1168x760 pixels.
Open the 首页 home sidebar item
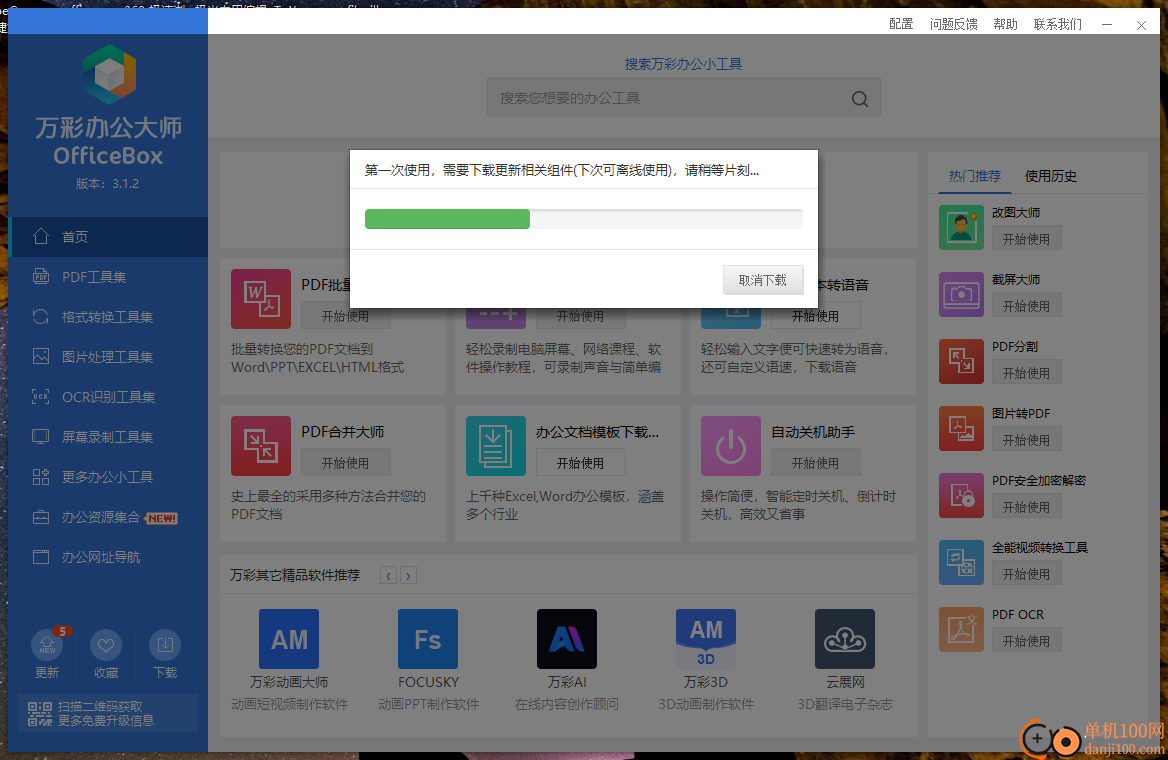click(x=109, y=237)
